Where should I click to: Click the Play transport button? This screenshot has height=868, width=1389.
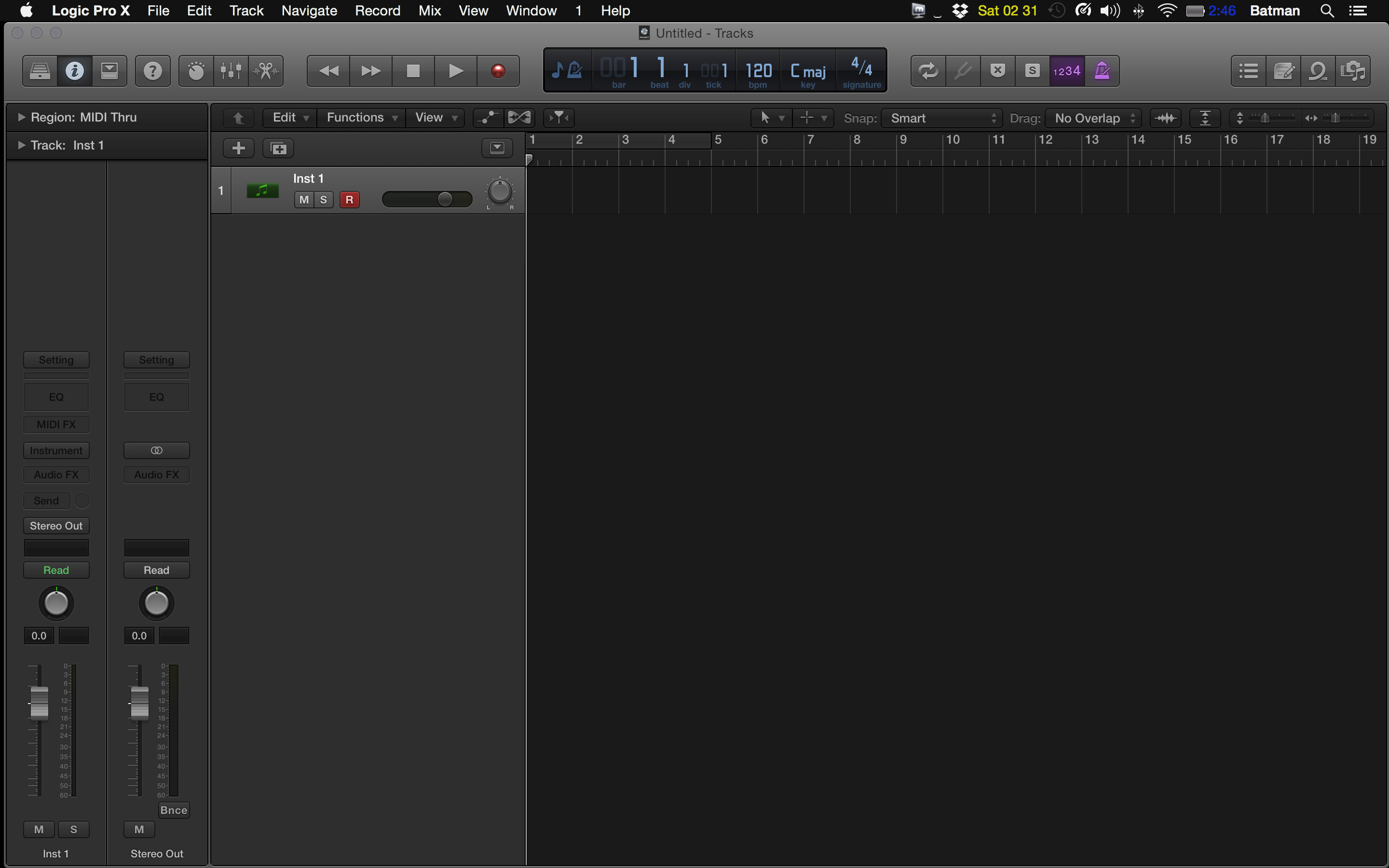[456, 71]
